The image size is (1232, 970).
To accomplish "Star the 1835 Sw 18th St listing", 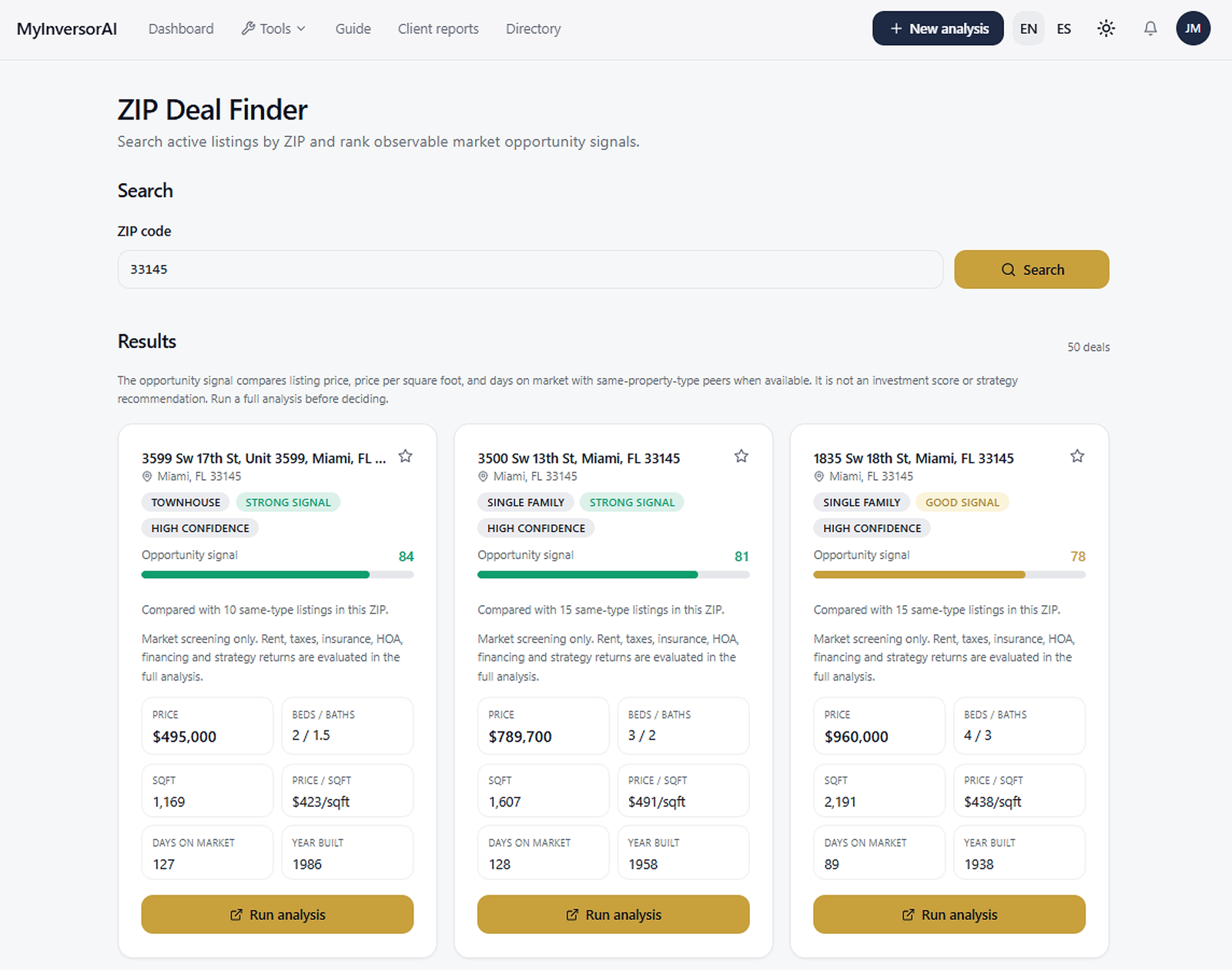I will [x=1077, y=457].
